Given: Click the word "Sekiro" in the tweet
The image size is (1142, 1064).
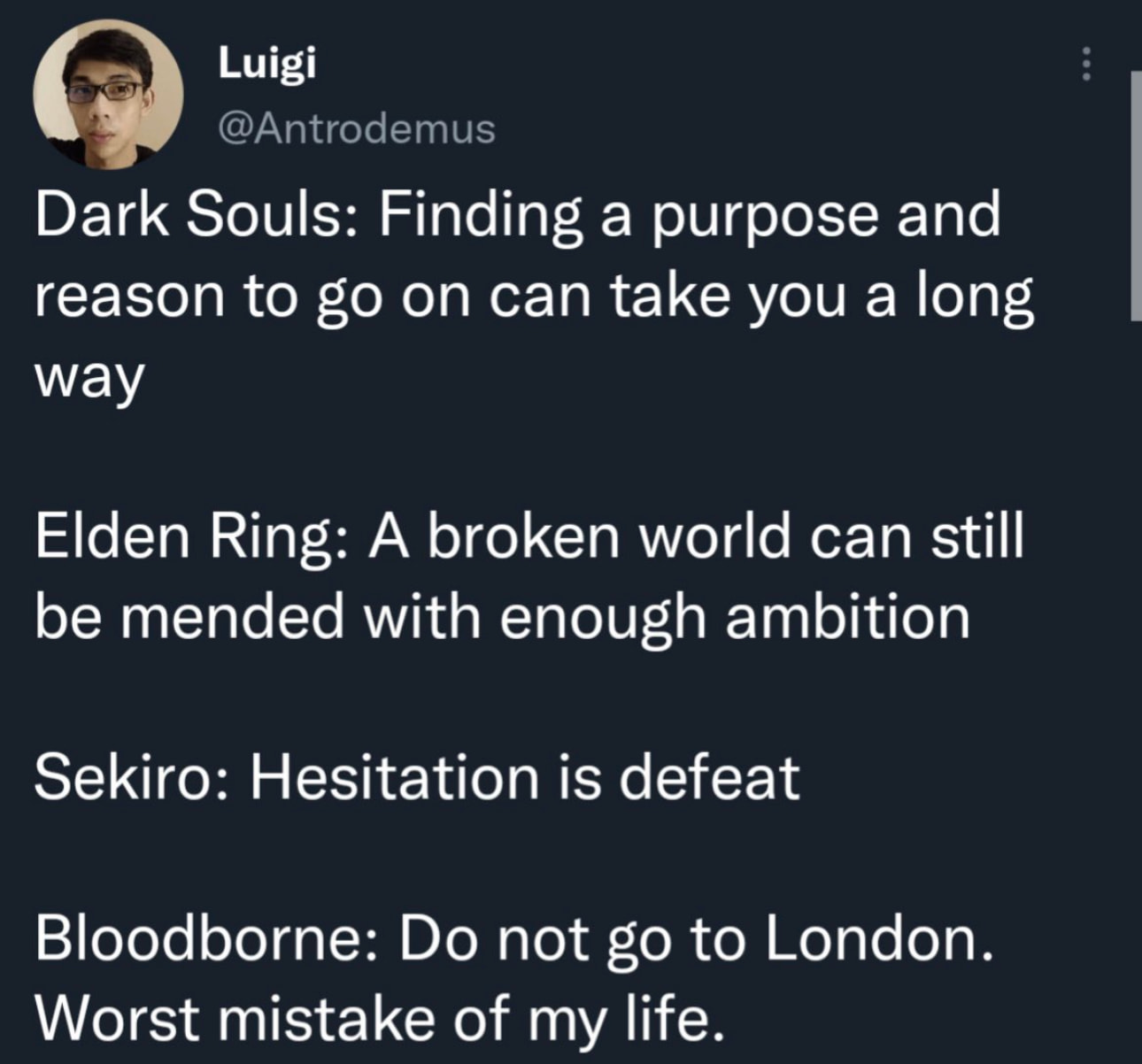Looking at the screenshot, I should coord(130,777).
